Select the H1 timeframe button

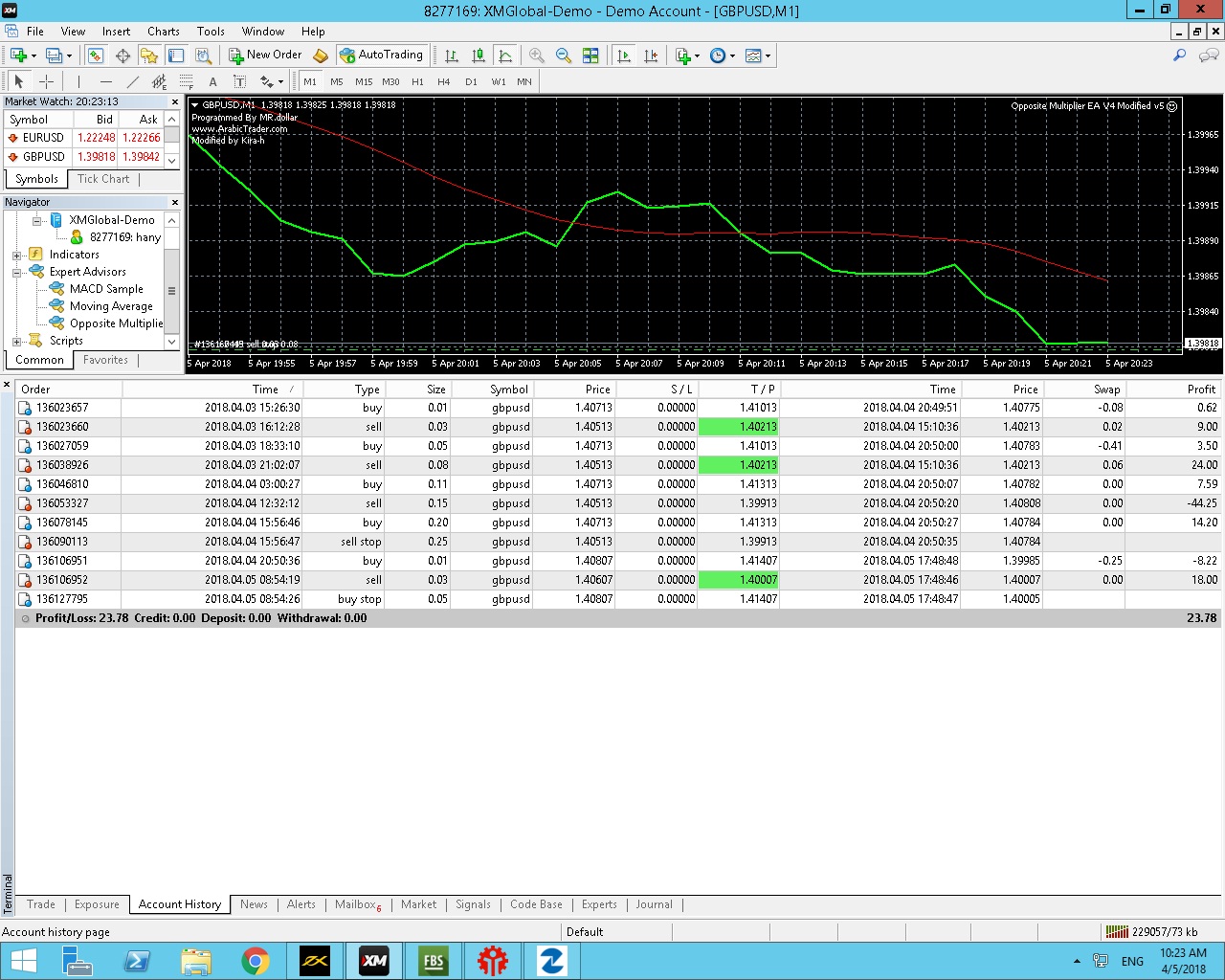pos(417,82)
